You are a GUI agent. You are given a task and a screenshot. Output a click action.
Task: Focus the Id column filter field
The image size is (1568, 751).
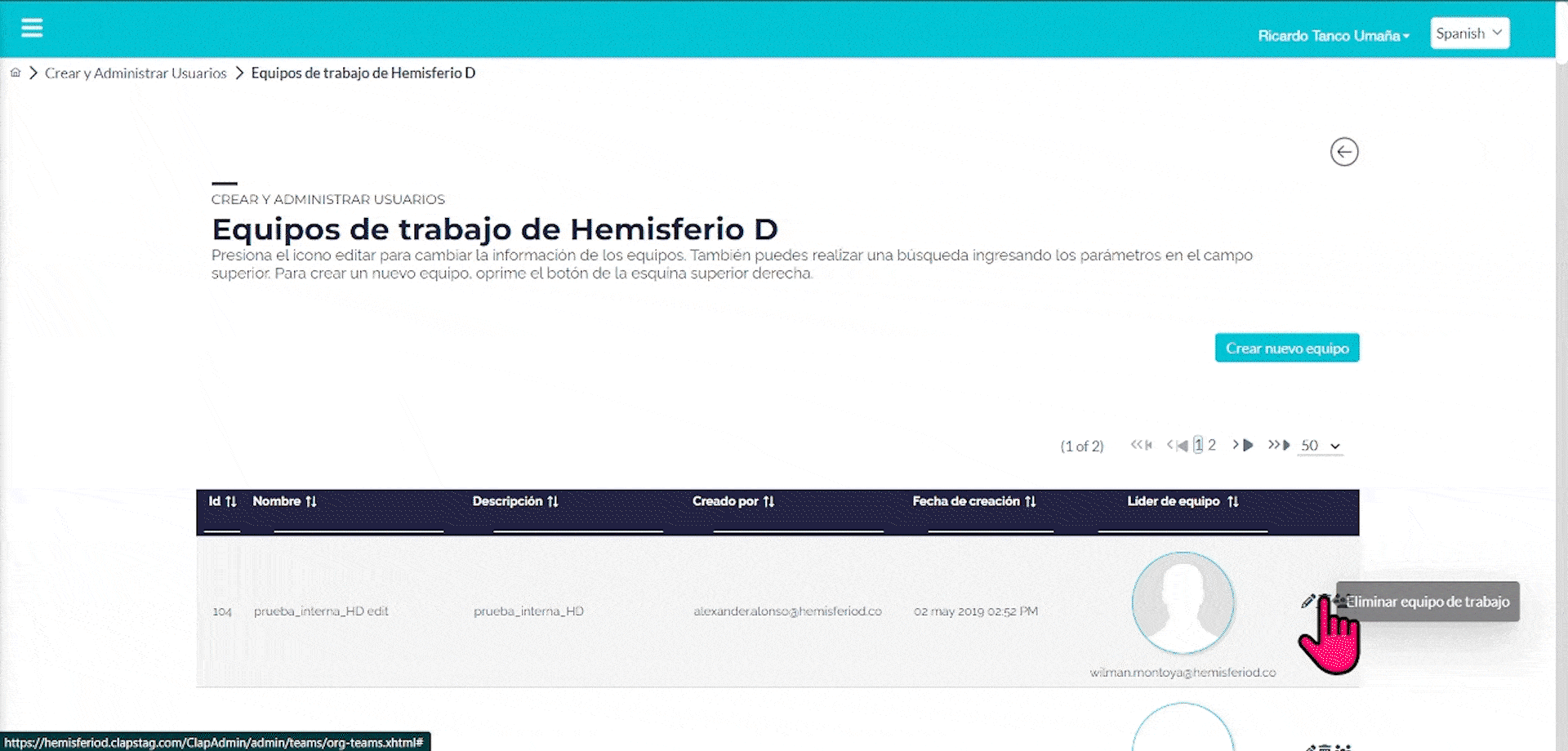click(222, 523)
